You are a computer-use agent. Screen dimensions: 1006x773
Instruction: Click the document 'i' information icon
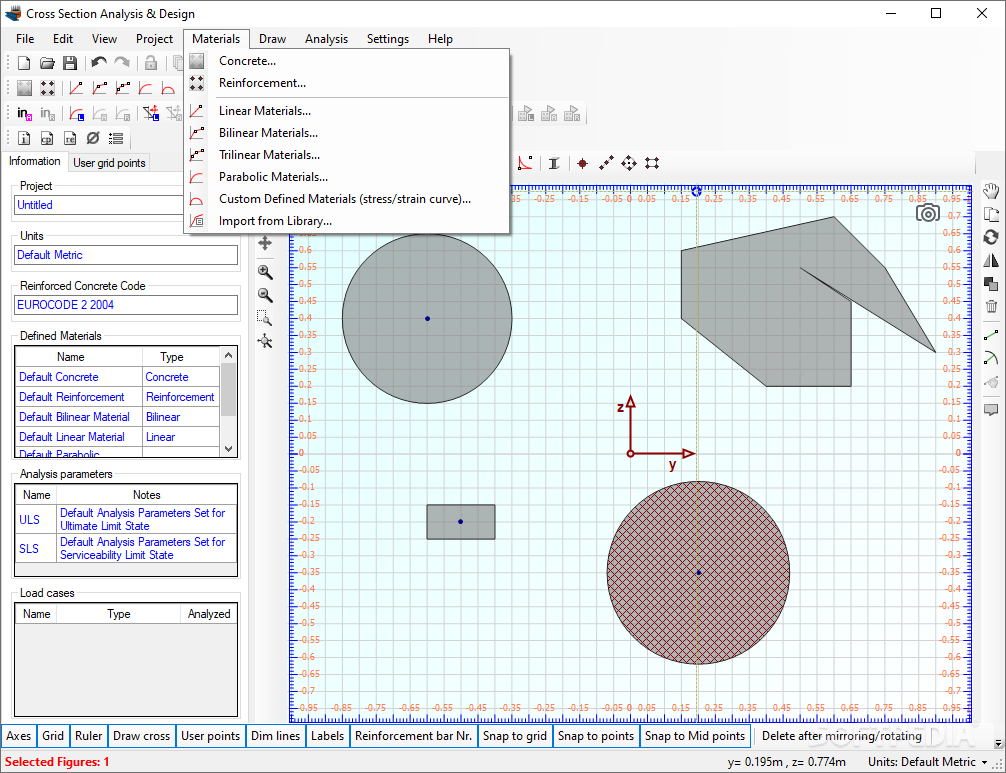coord(24,138)
